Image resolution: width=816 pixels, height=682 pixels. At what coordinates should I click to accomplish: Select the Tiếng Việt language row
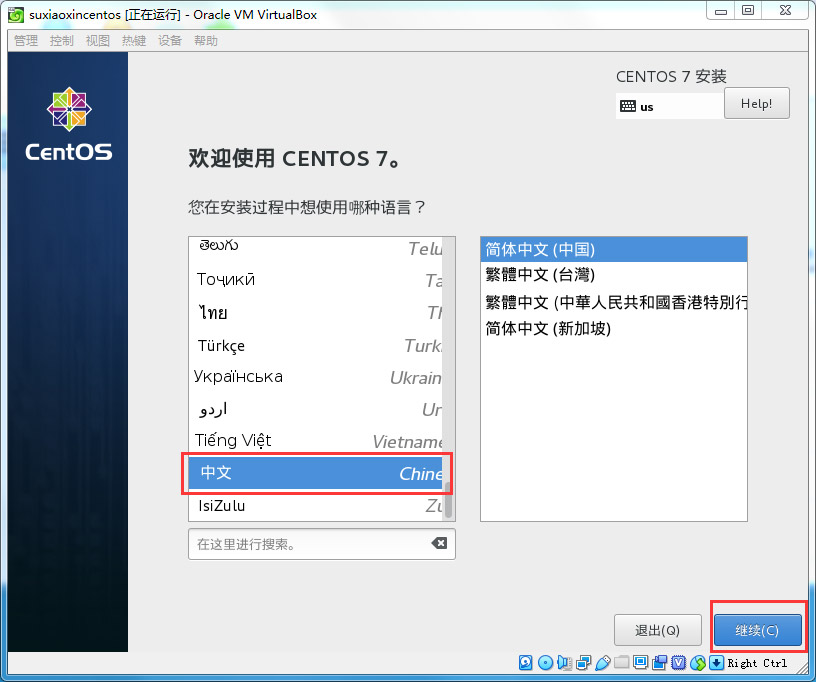pyautogui.click(x=315, y=441)
